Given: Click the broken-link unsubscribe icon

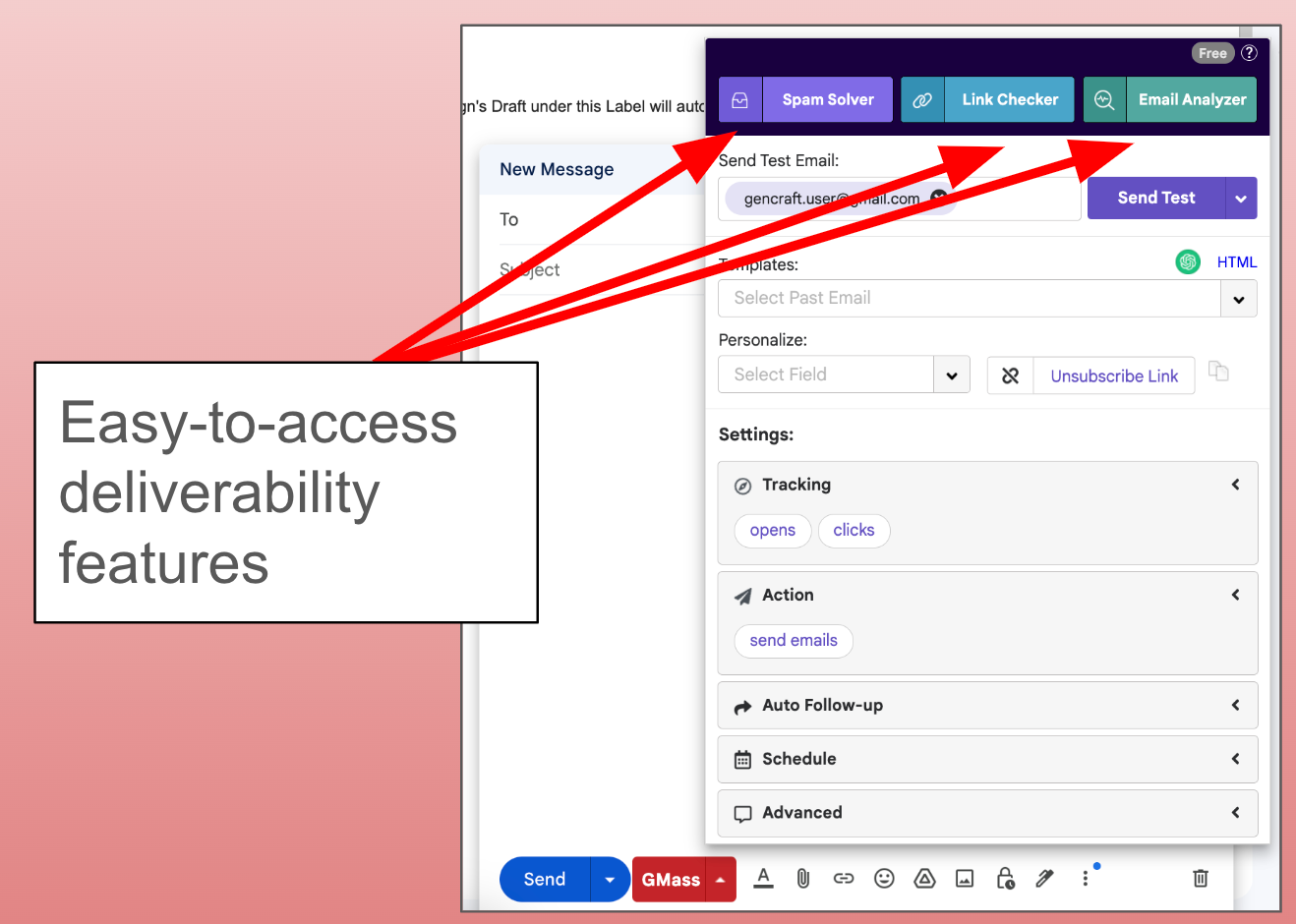Looking at the screenshot, I should (x=1010, y=375).
